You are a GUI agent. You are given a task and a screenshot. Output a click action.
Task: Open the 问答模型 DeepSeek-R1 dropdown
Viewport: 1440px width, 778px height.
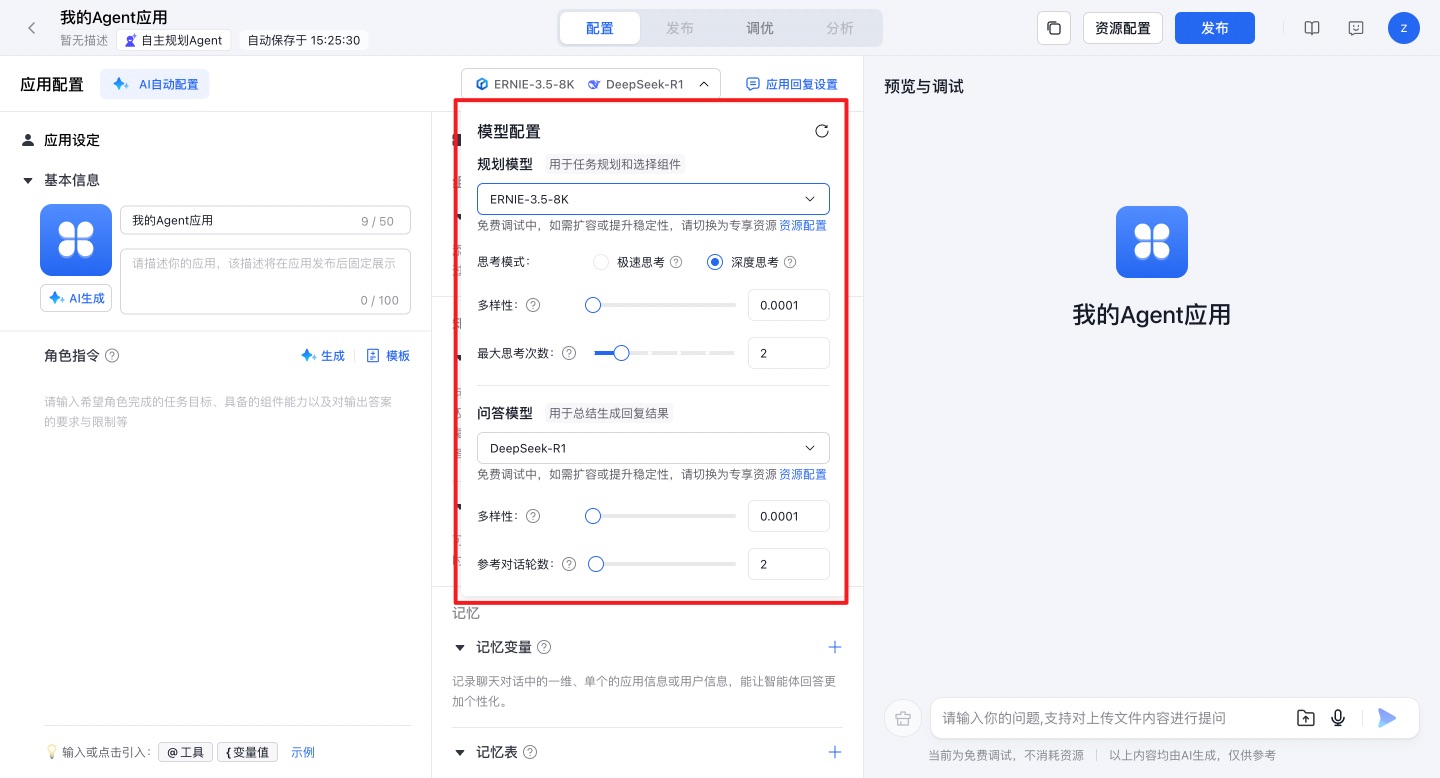[653, 448]
